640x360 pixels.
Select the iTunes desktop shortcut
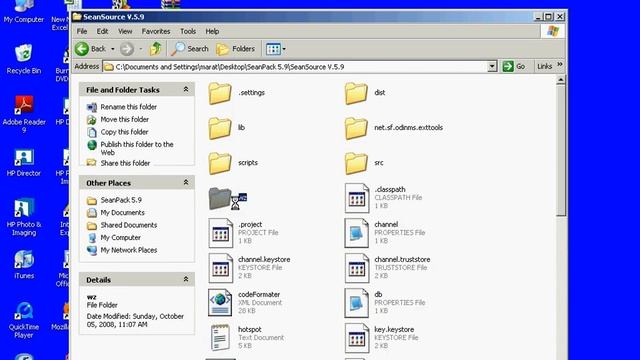tap(24, 265)
